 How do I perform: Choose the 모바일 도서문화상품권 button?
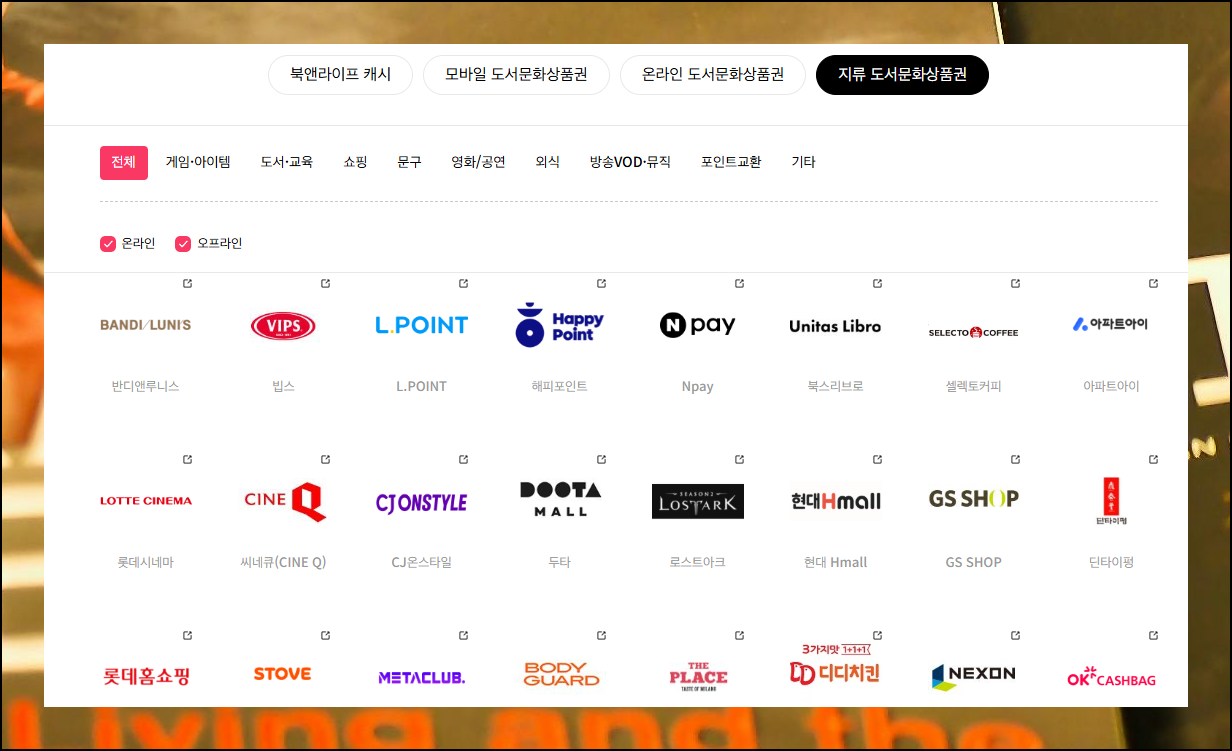[516, 75]
